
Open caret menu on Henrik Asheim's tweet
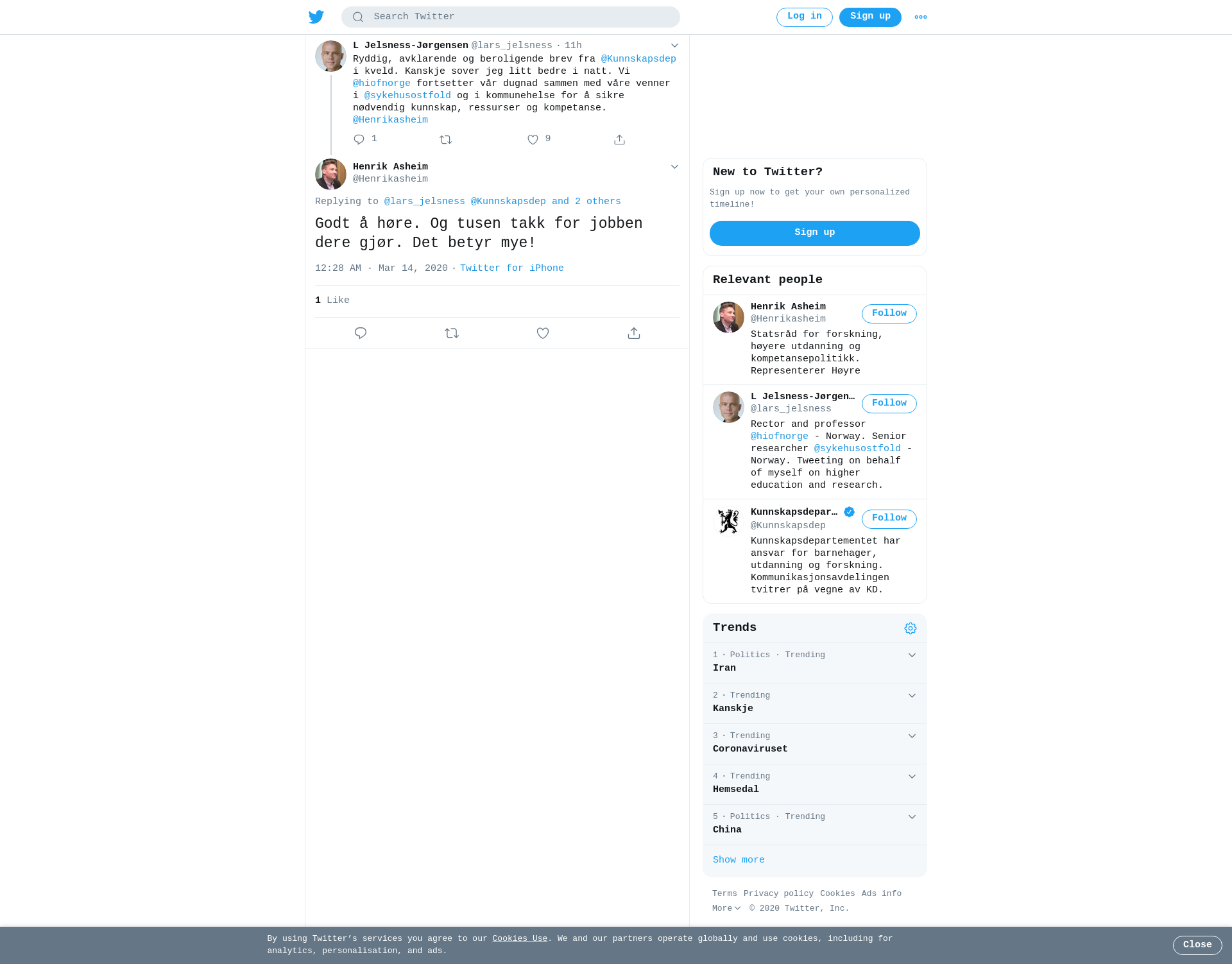(x=674, y=167)
